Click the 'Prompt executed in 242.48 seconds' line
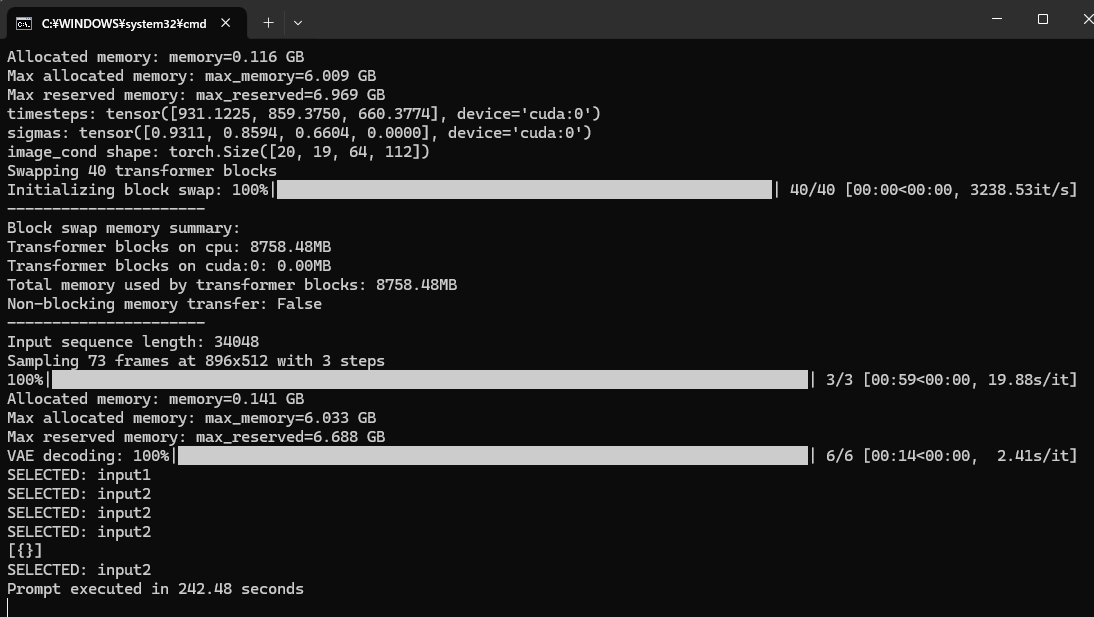 (x=155, y=589)
